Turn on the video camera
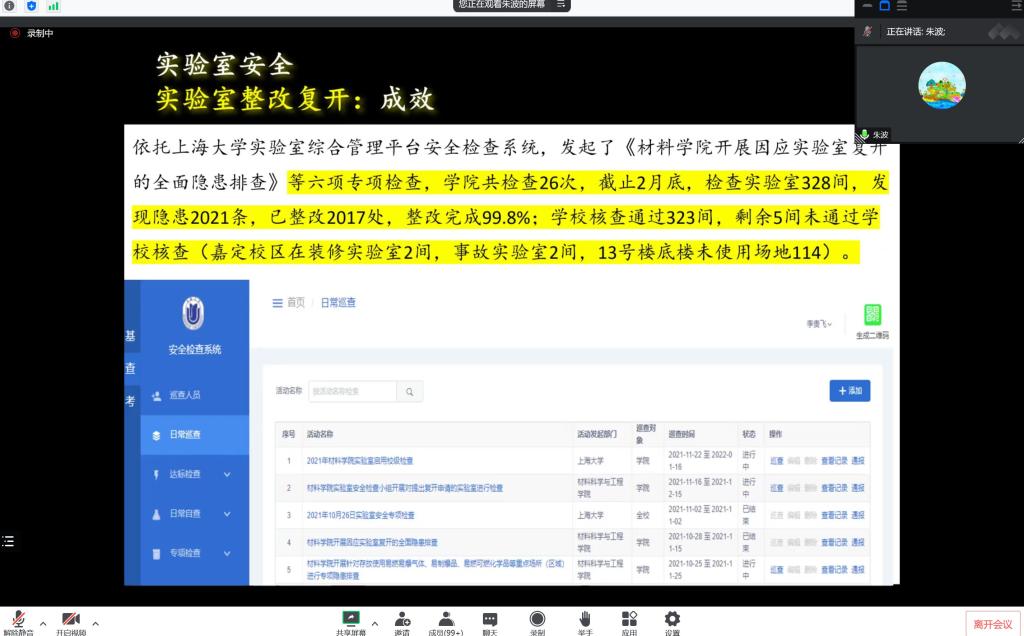The width and height of the screenshot is (1024, 636). coord(71,620)
